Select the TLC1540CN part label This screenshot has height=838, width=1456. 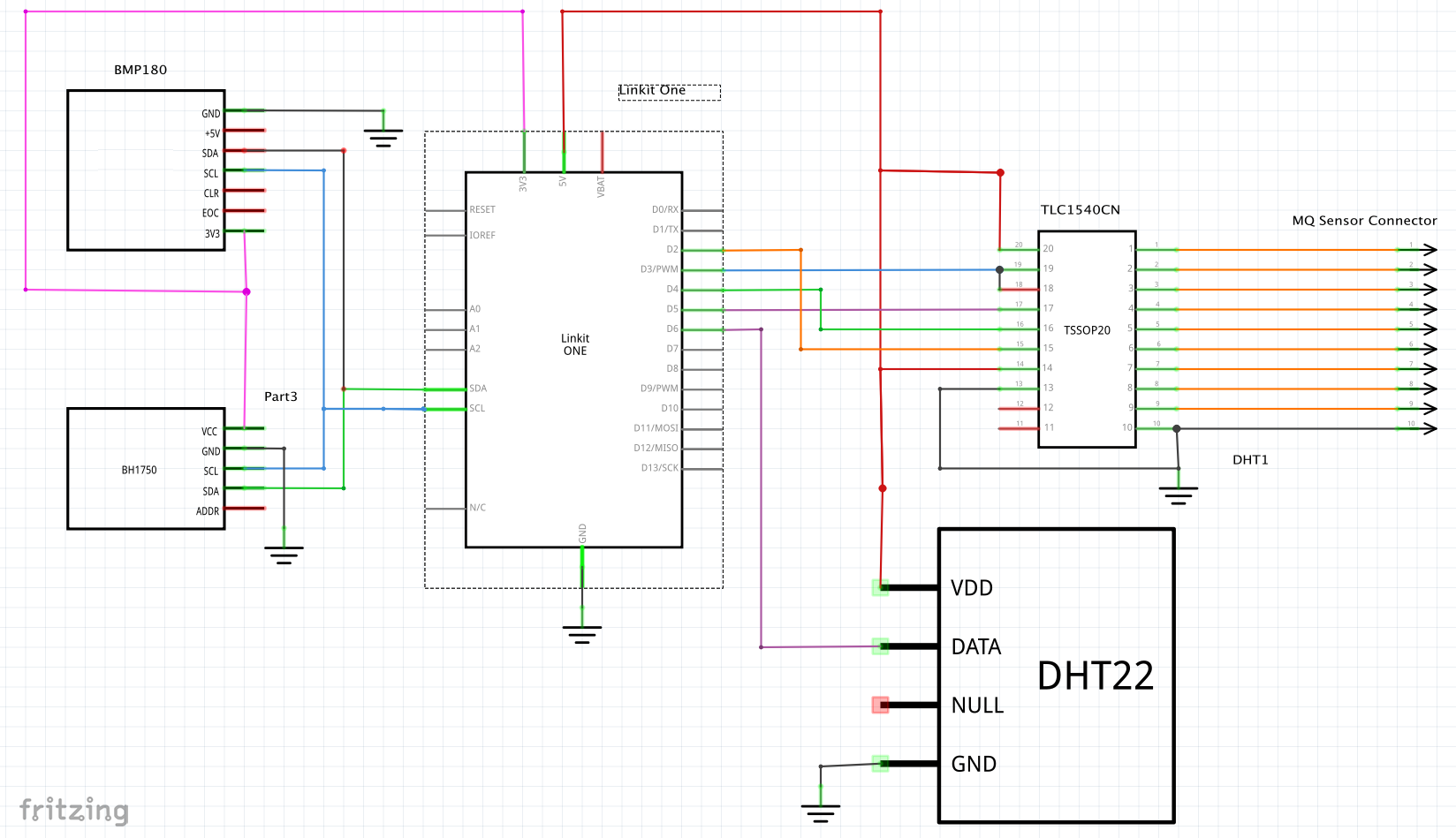point(1081,210)
